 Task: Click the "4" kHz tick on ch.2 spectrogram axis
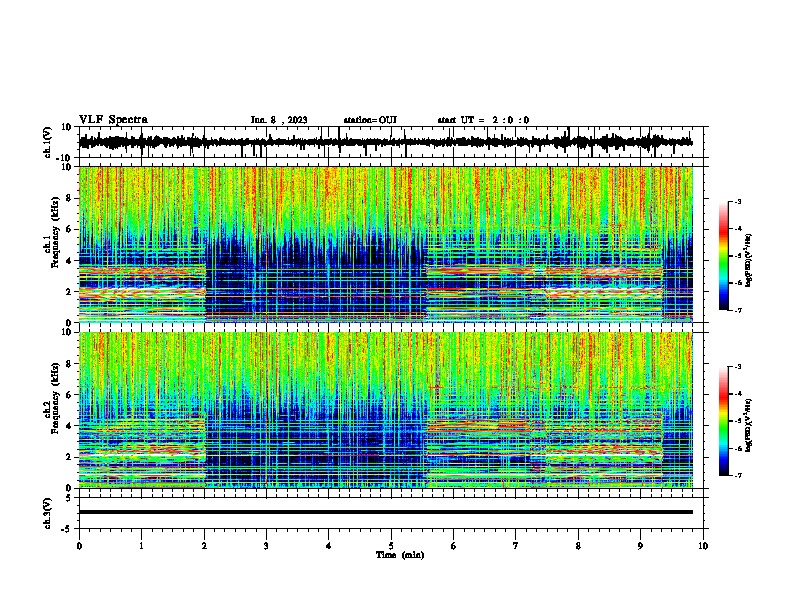[69, 426]
